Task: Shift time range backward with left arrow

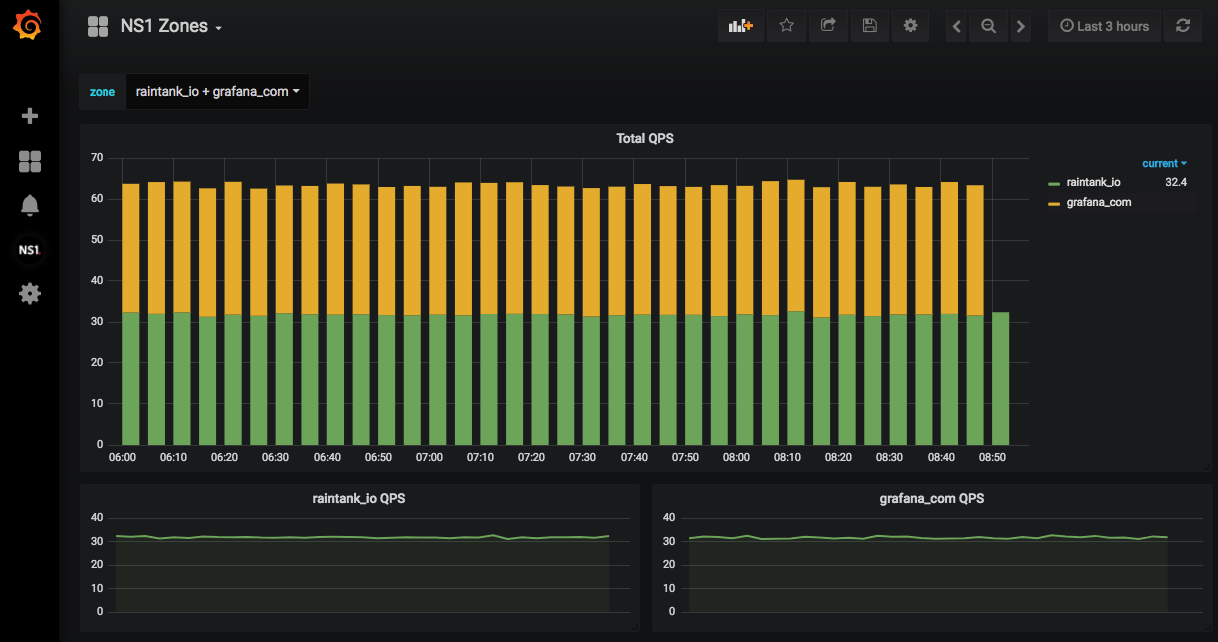Action: (x=957, y=27)
